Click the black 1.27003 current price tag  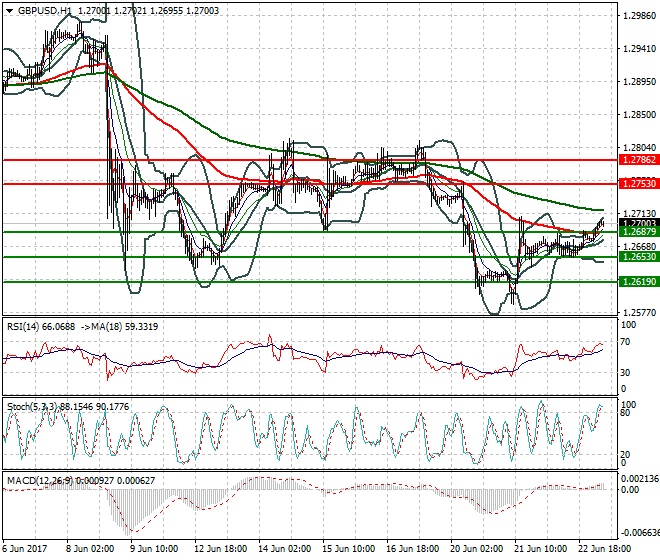(x=635, y=224)
